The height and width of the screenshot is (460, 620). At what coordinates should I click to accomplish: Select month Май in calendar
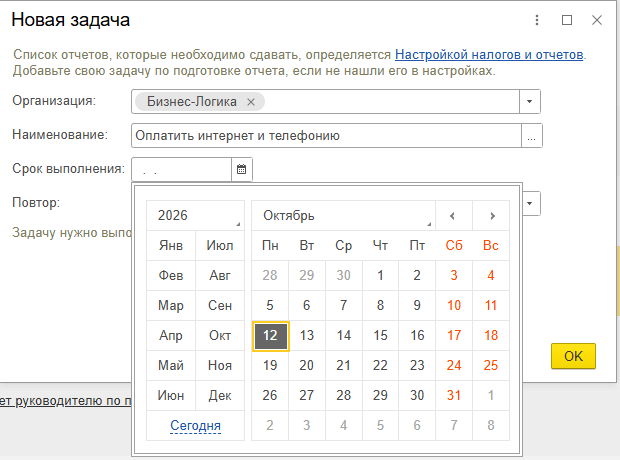(x=171, y=365)
